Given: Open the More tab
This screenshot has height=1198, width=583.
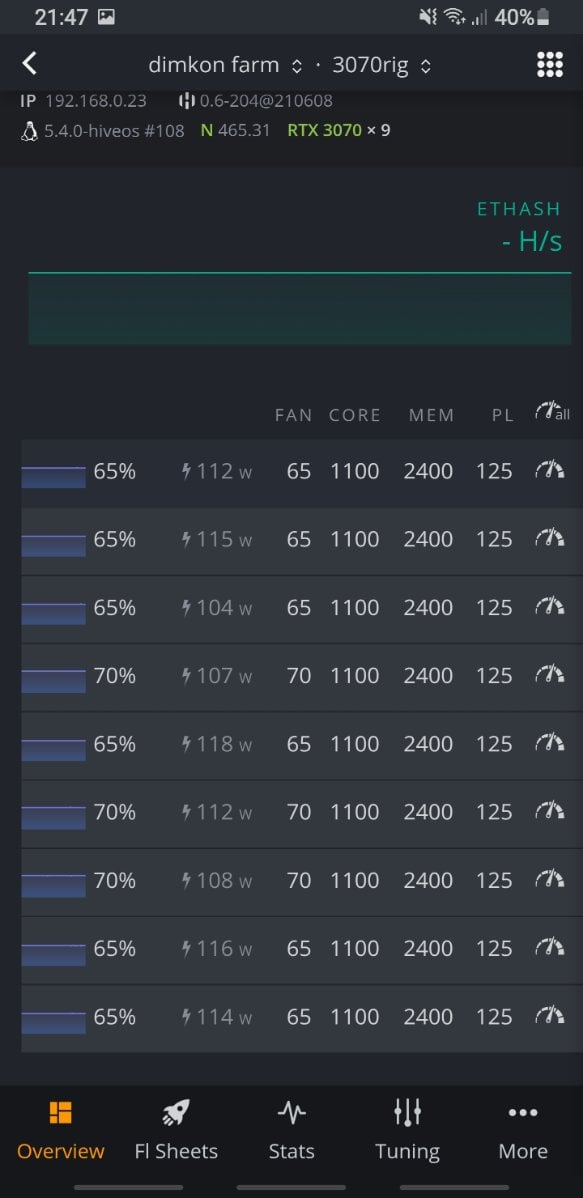Looking at the screenshot, I should coord(523,1131).
